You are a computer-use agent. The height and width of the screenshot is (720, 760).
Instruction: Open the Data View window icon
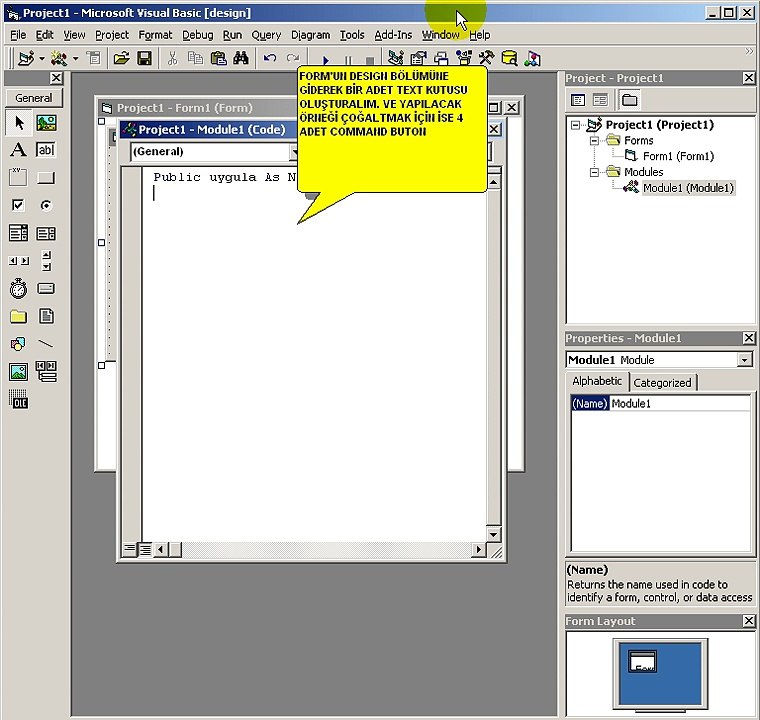(x=509, y=59)
